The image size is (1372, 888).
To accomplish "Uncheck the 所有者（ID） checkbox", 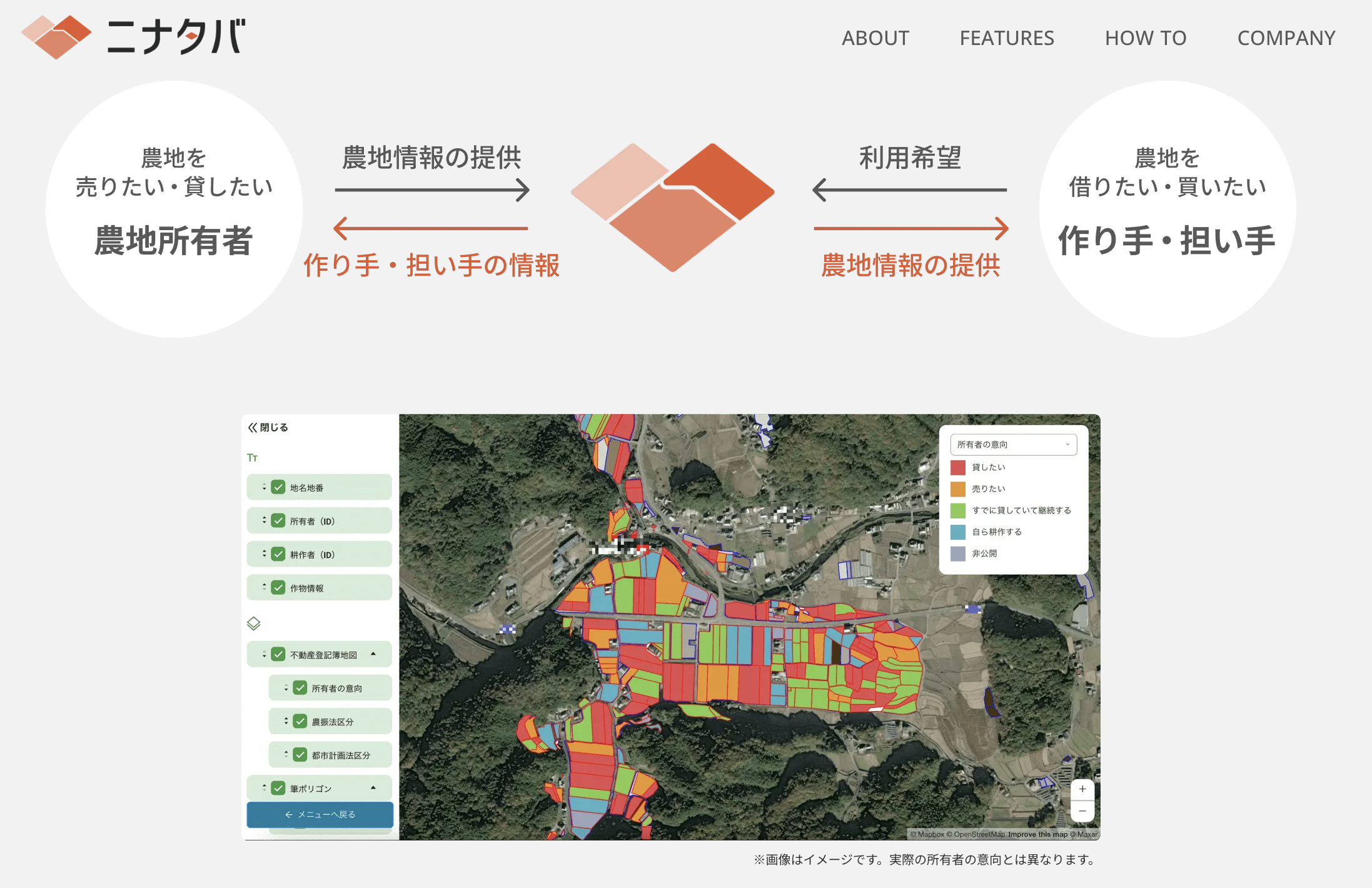I will pyautogui.click(x=278, y=521).
